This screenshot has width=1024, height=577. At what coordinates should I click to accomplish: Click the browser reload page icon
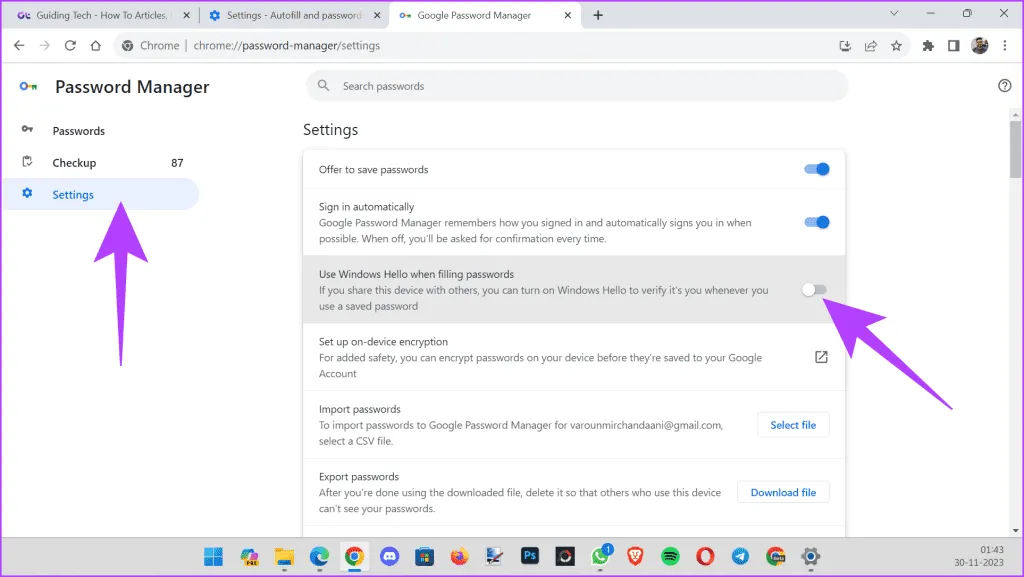click(70, 45)
